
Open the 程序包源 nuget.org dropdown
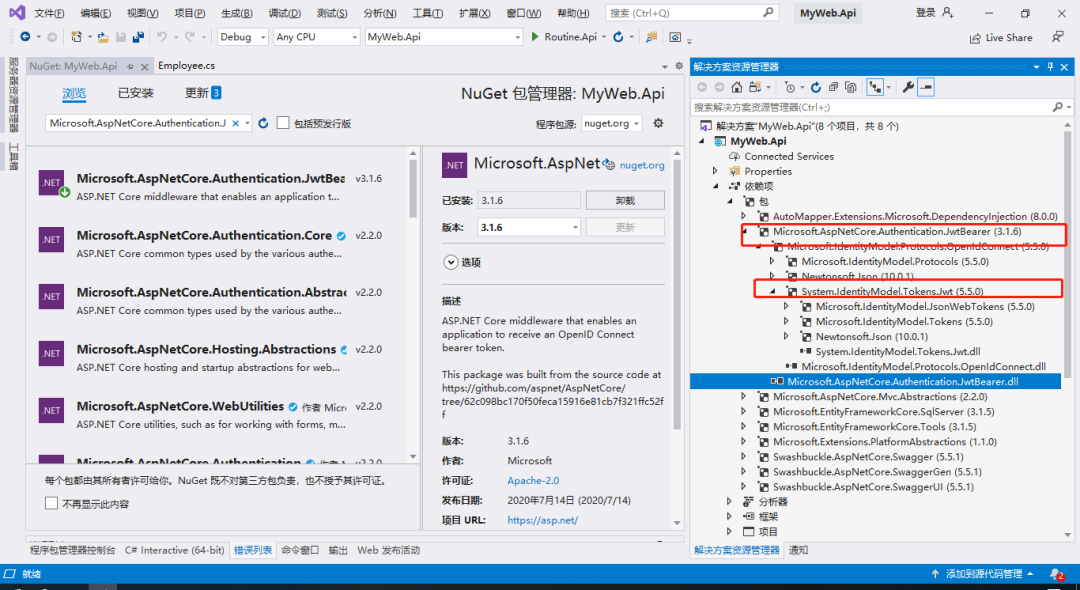[612, 123]
